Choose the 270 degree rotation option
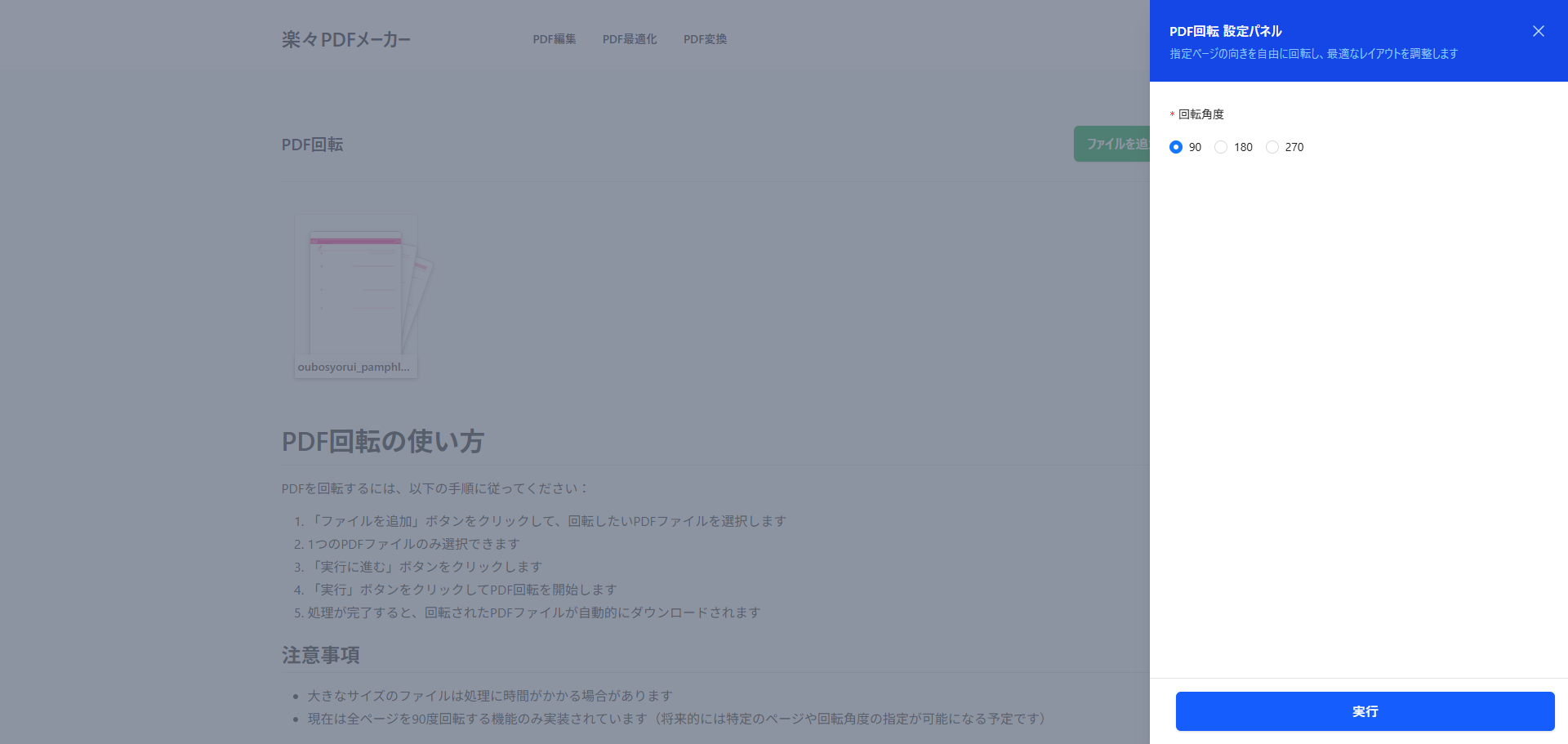Image resolution: width=1568 pixels, height=744 pixels. click(1272, 147)
